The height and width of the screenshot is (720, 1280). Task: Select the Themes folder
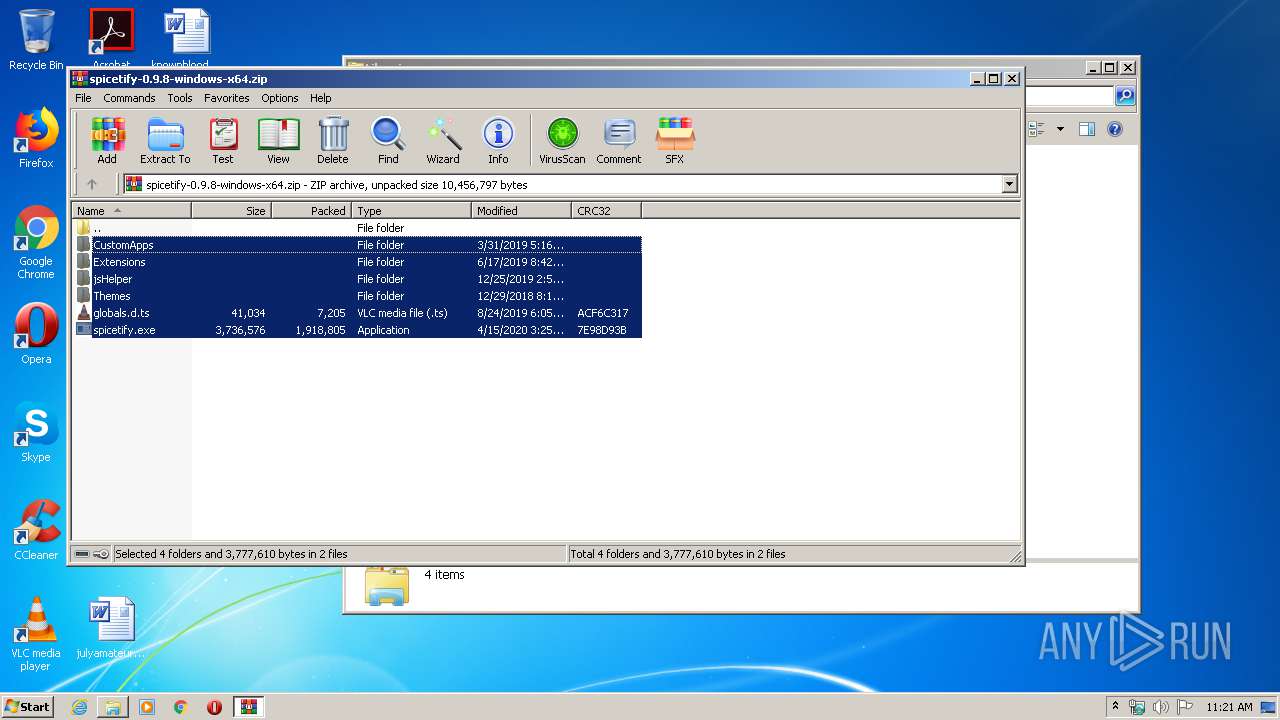click(x=358, y=296)
